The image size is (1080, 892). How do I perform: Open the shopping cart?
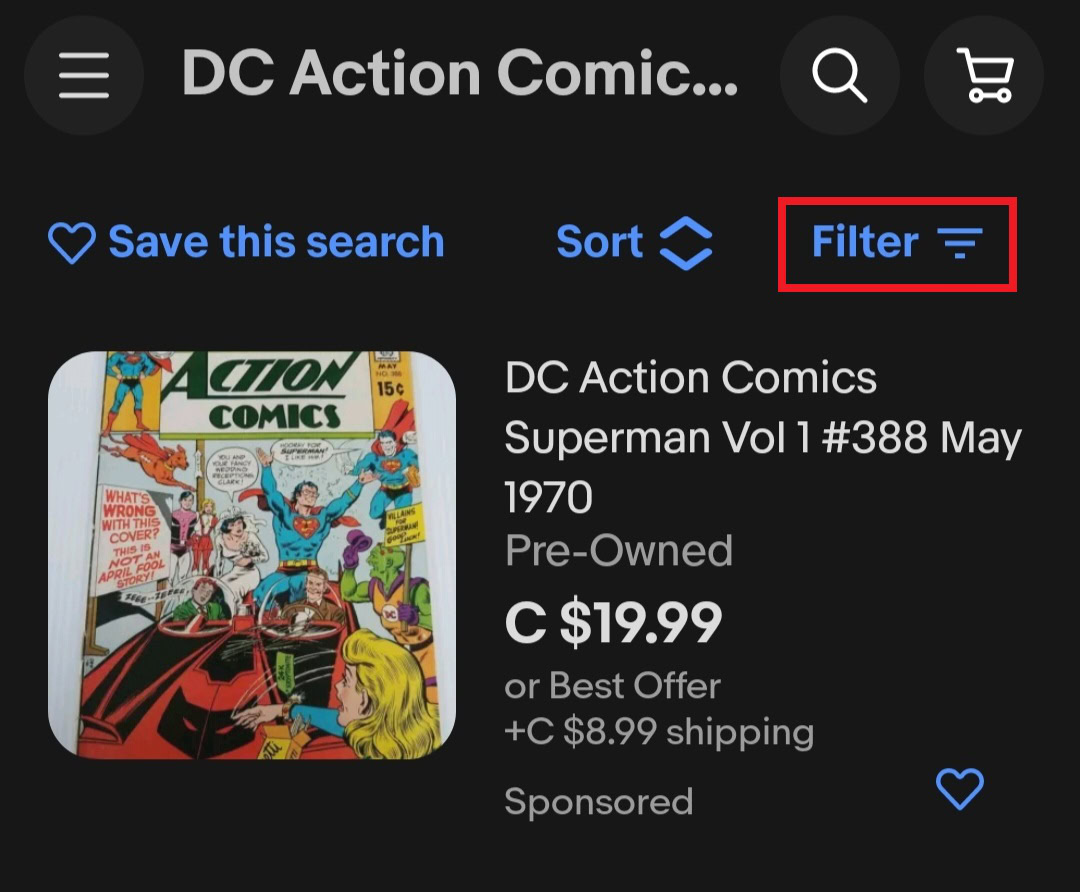pyautogui.click(x=984, y=75)
